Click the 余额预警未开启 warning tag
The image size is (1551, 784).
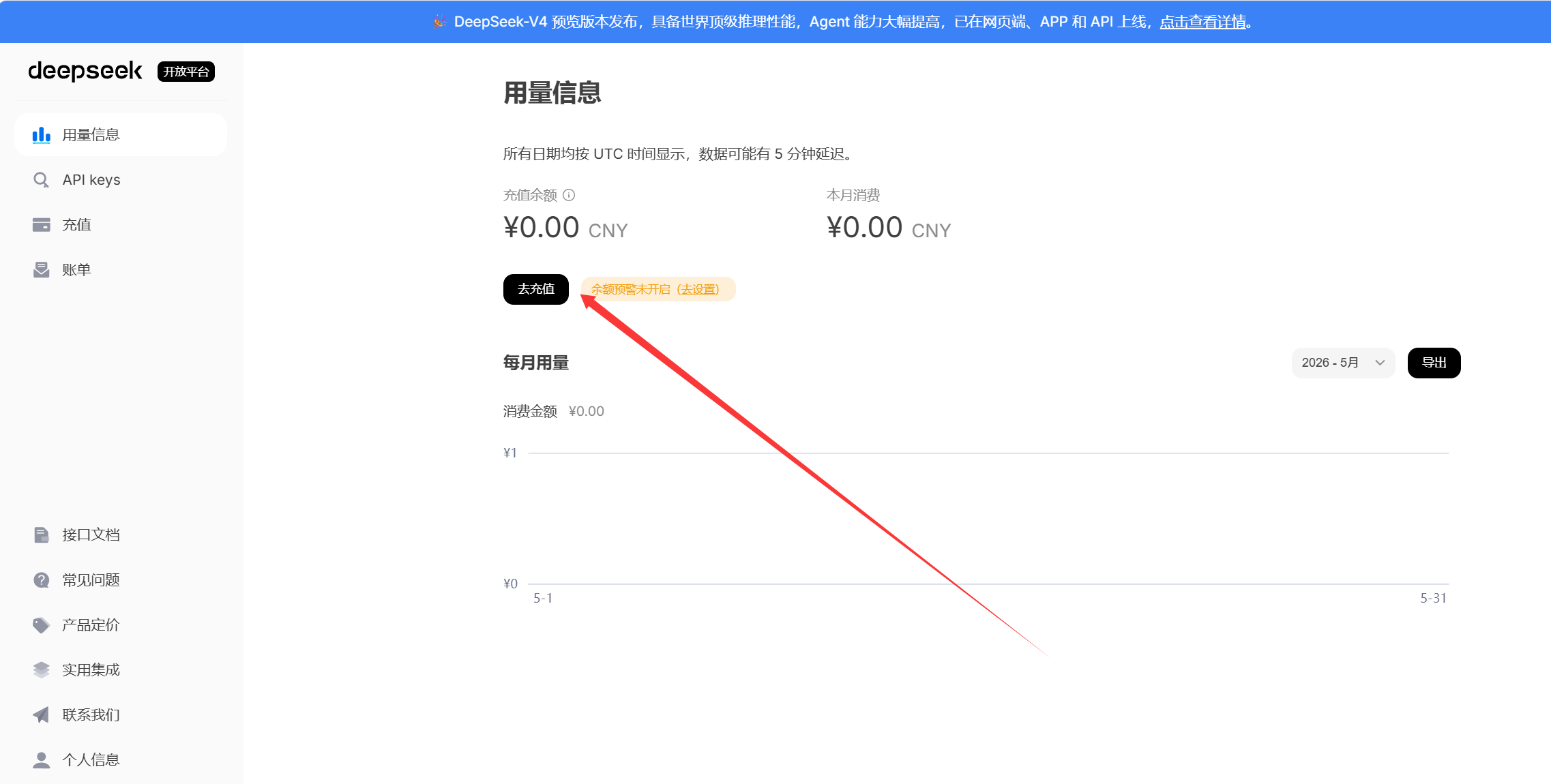(x=658, y=289)
